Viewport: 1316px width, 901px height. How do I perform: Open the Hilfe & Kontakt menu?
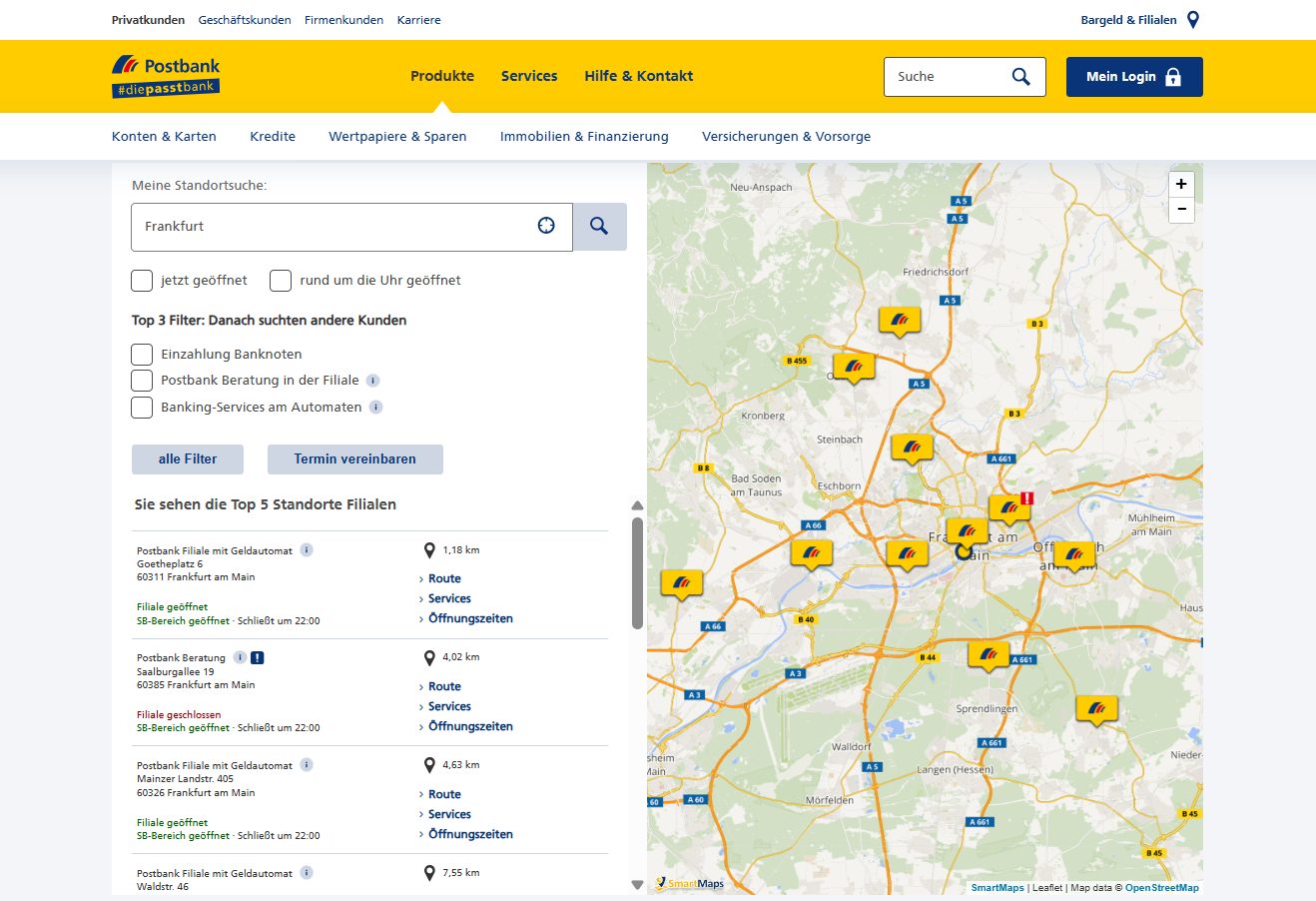click(x=639, y=76)
